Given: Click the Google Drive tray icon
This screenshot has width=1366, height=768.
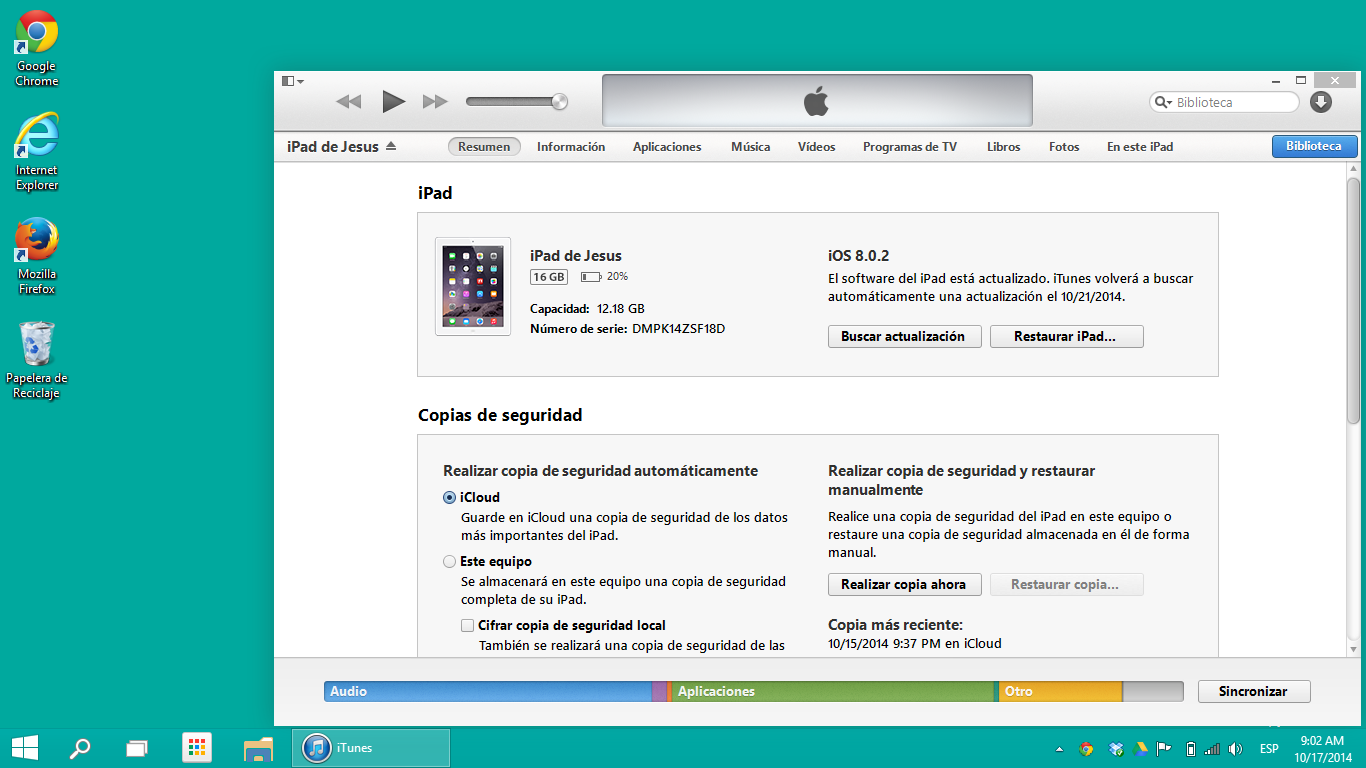Looking at the screenshot, I should (1141, 748).
